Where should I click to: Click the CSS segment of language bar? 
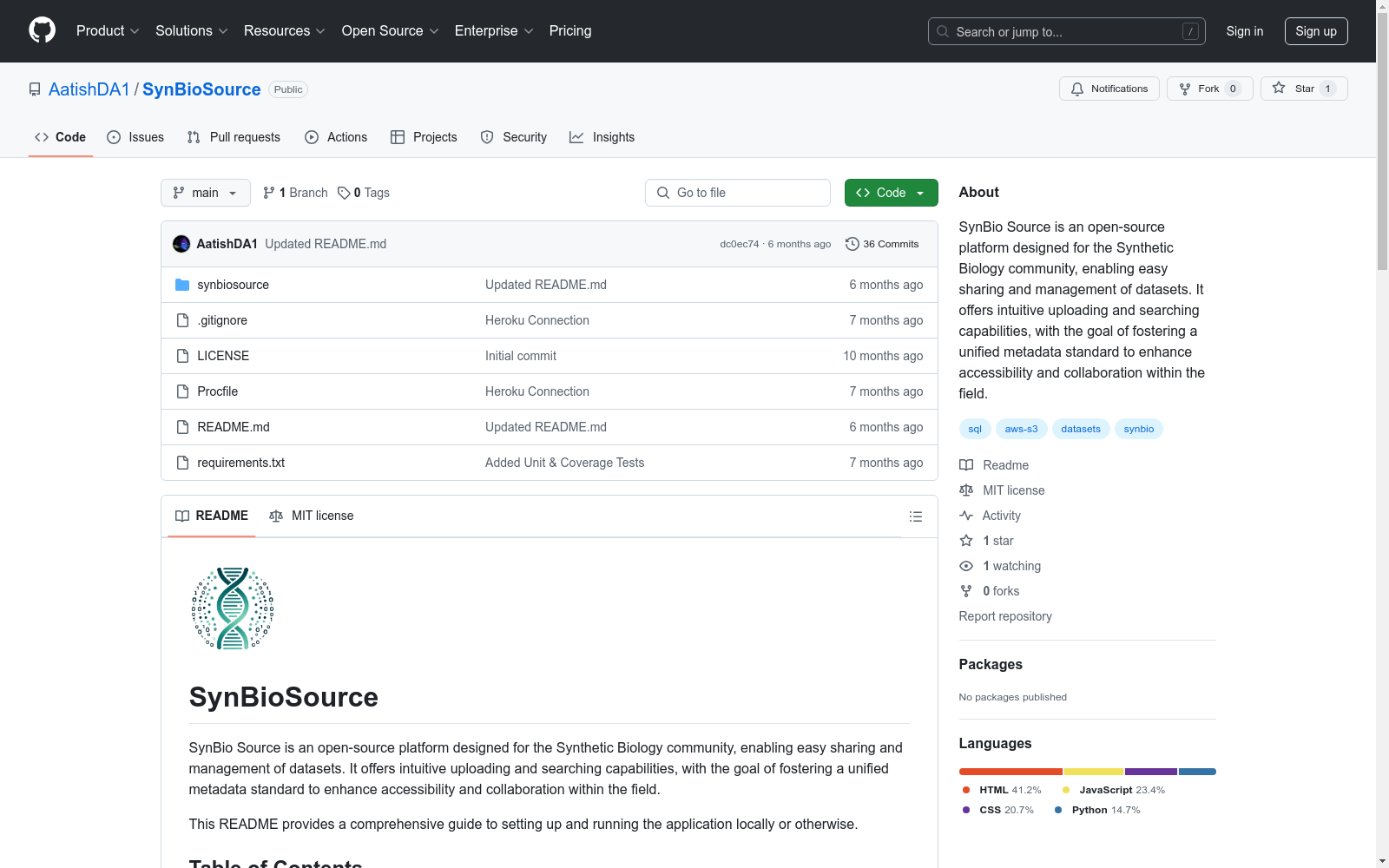(x=1151, y=772)
